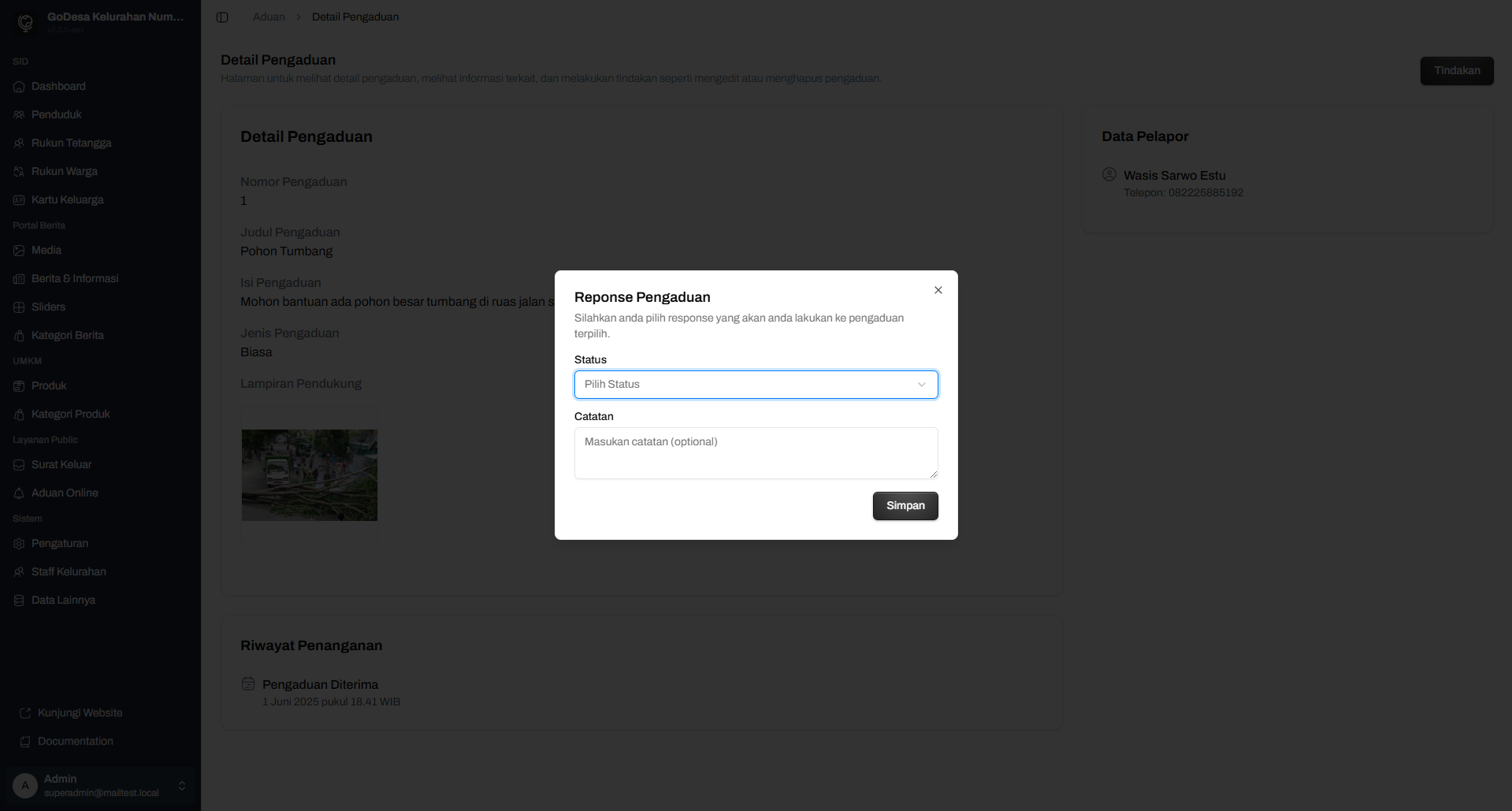Viewport: 1512px width, 811px height.
Task: Go to Surat Keluar page
Action: pyautogui.click(x=61, y=465)
